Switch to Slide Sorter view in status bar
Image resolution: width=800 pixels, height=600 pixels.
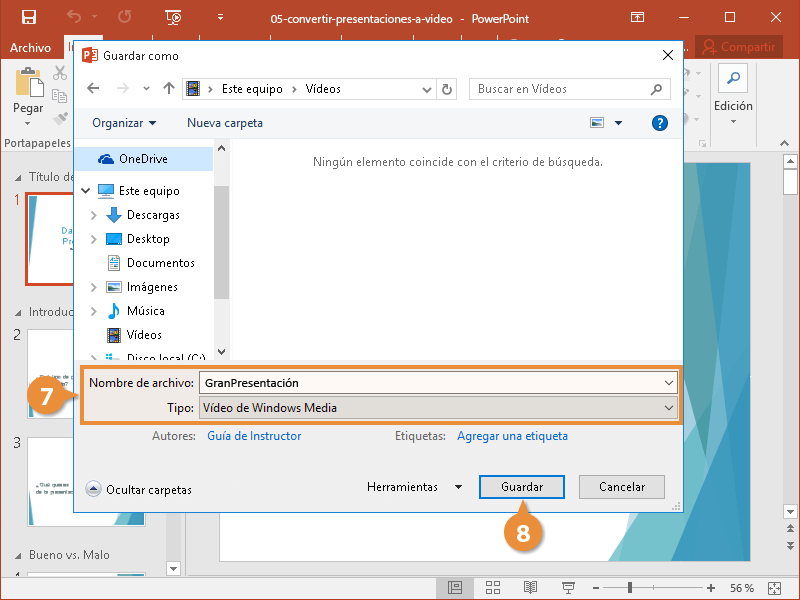pyautogui.click(x=492, y=587)
